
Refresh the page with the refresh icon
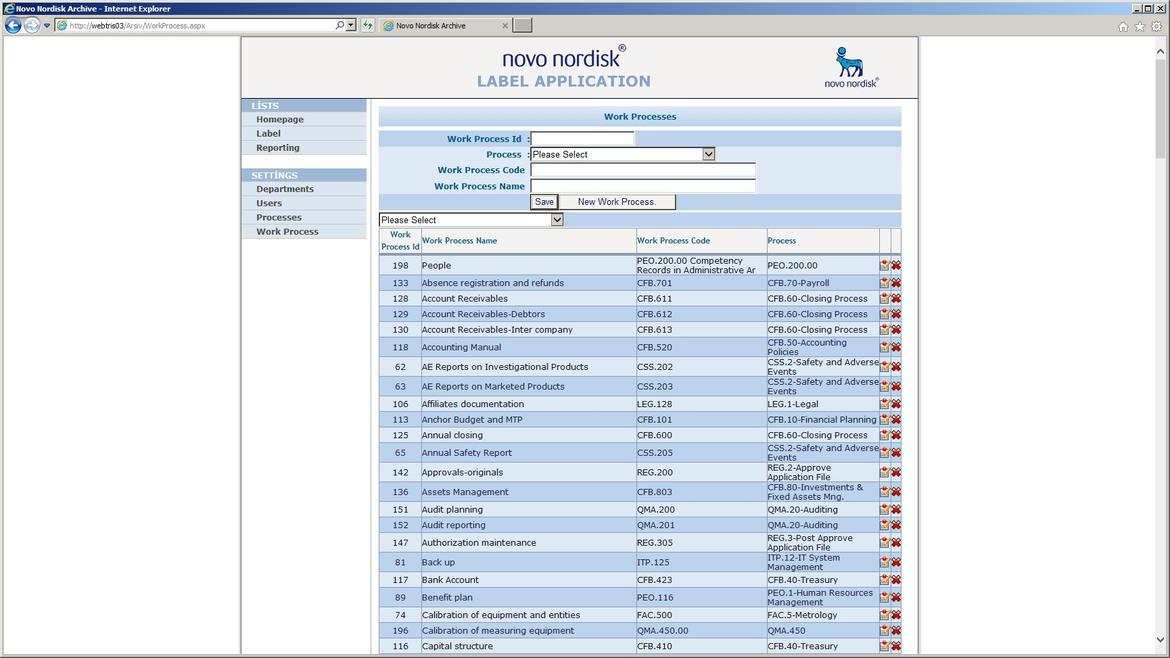coord(368,25)
